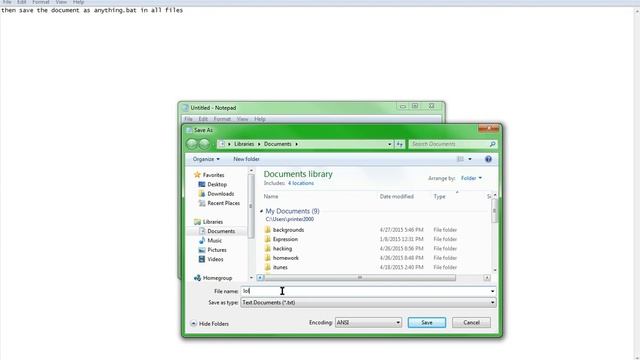Viewport: 640px width, 360px height.
Task: Open the Arrange by Folder dropdown
Action: point(471,178)
